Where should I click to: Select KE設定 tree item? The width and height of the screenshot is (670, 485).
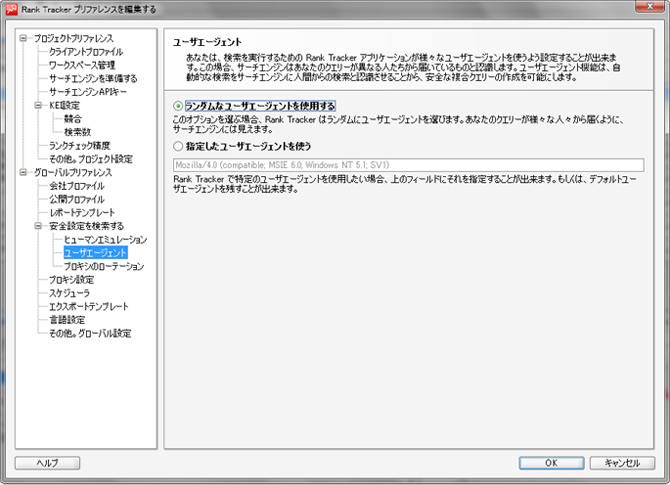[x=64, y=106]
